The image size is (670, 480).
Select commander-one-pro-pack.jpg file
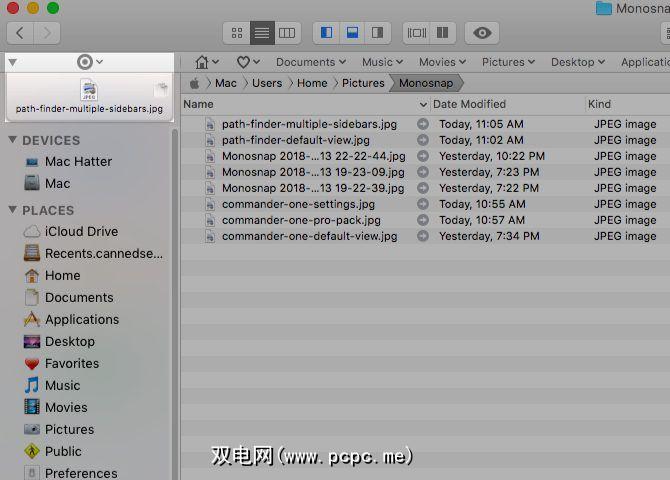[301, 220]
